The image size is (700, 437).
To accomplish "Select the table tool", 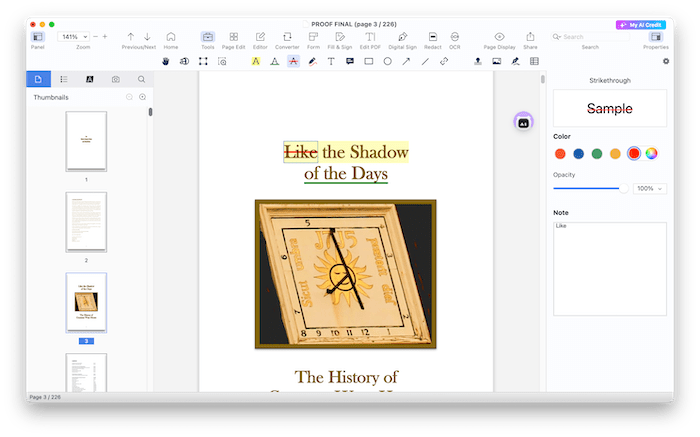I will (534, 62).
